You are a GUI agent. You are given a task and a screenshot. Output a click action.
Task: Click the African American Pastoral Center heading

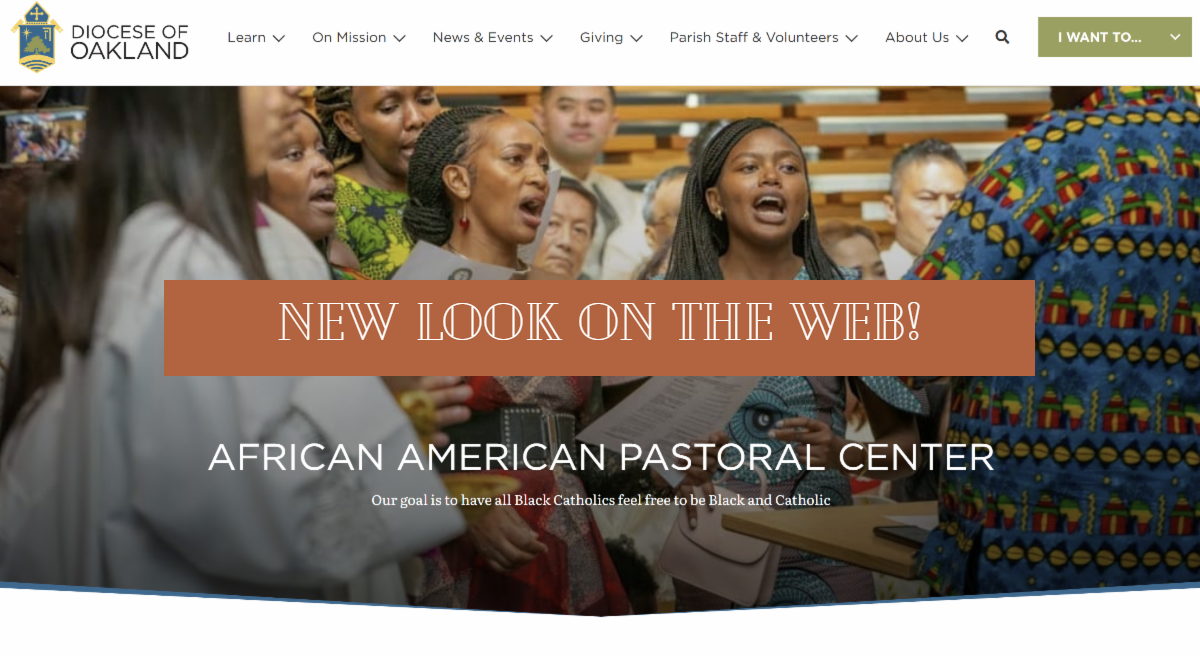coord(601,457)
